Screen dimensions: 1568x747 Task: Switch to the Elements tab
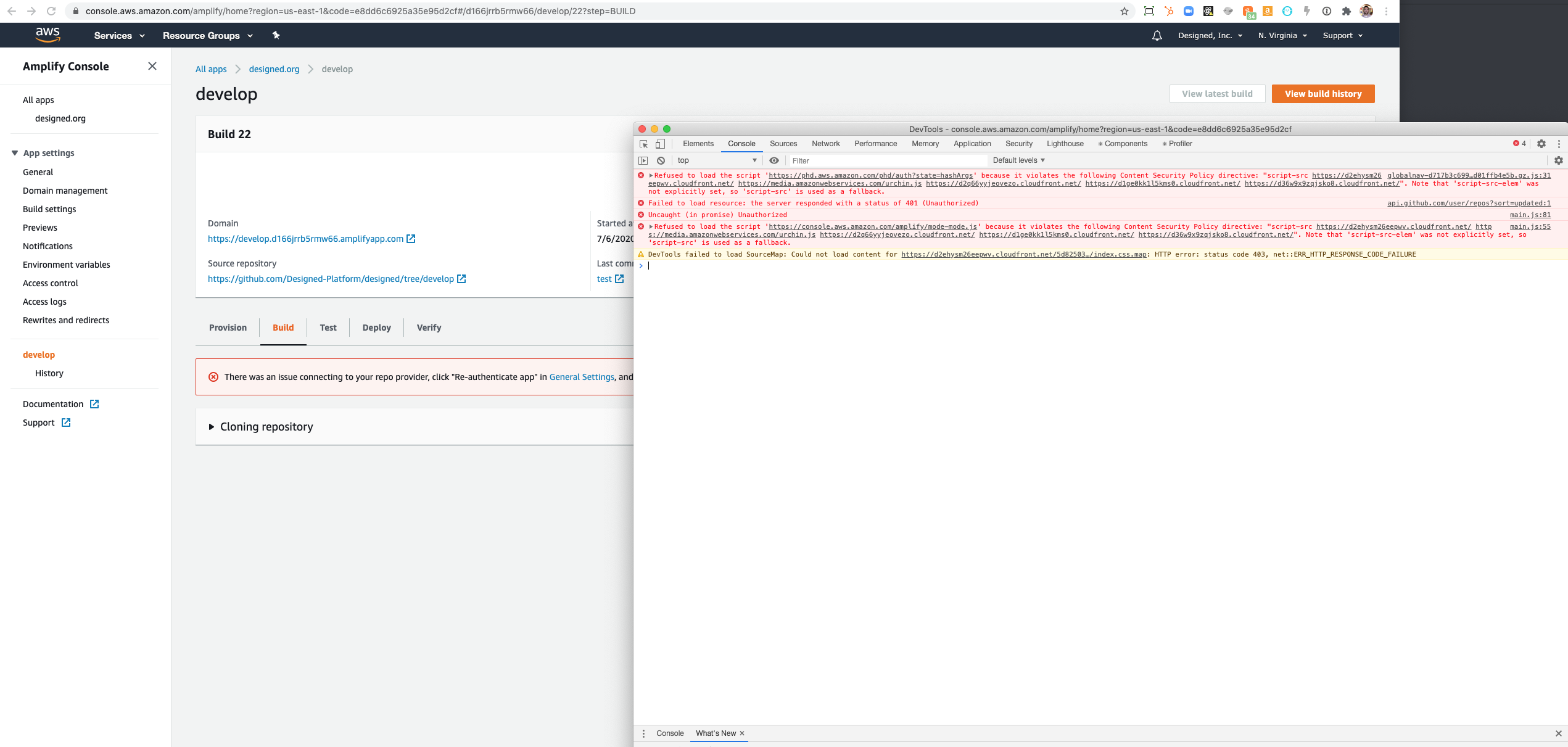point(698,144)
